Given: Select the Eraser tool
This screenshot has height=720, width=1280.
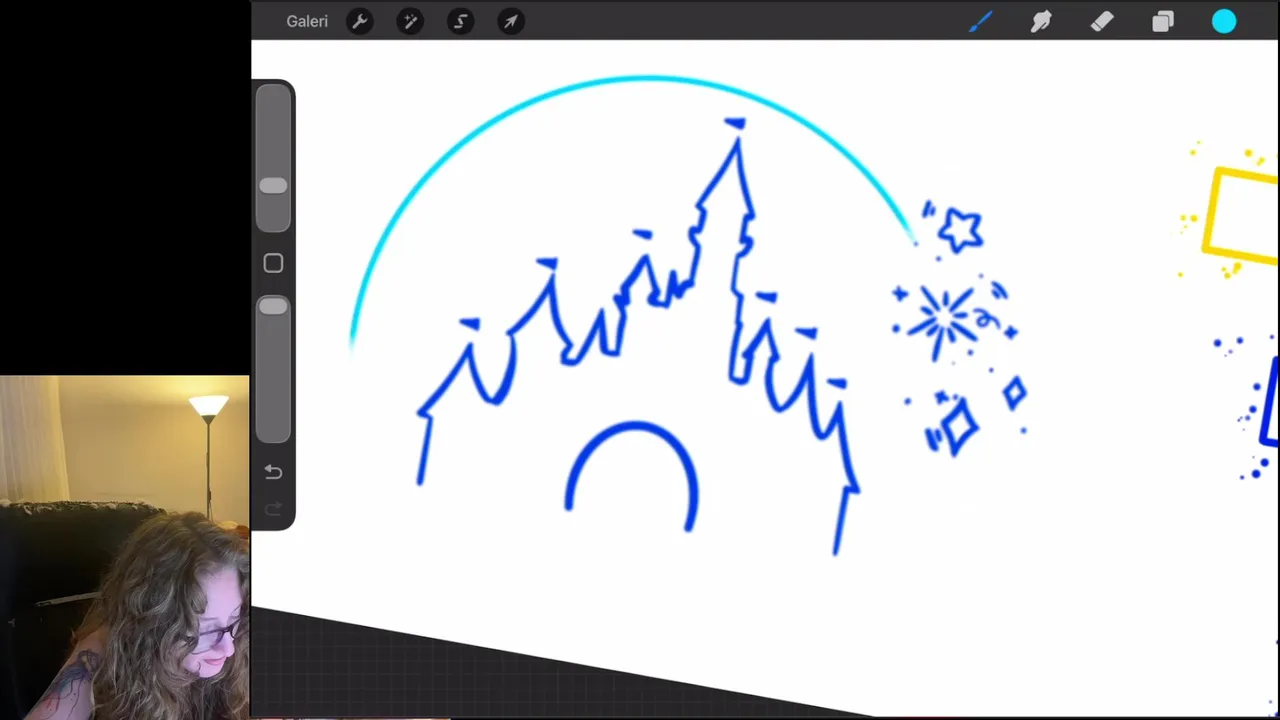Looking at the screenshot, I should tap(1102, 21).
